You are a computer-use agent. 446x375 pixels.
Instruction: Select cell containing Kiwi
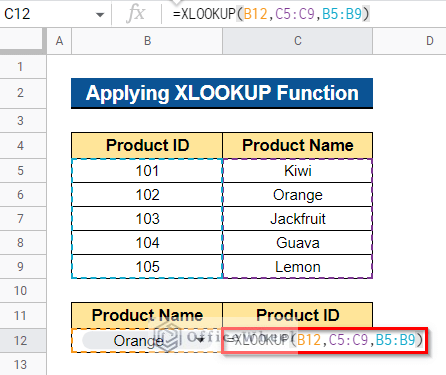click(297, 171)
